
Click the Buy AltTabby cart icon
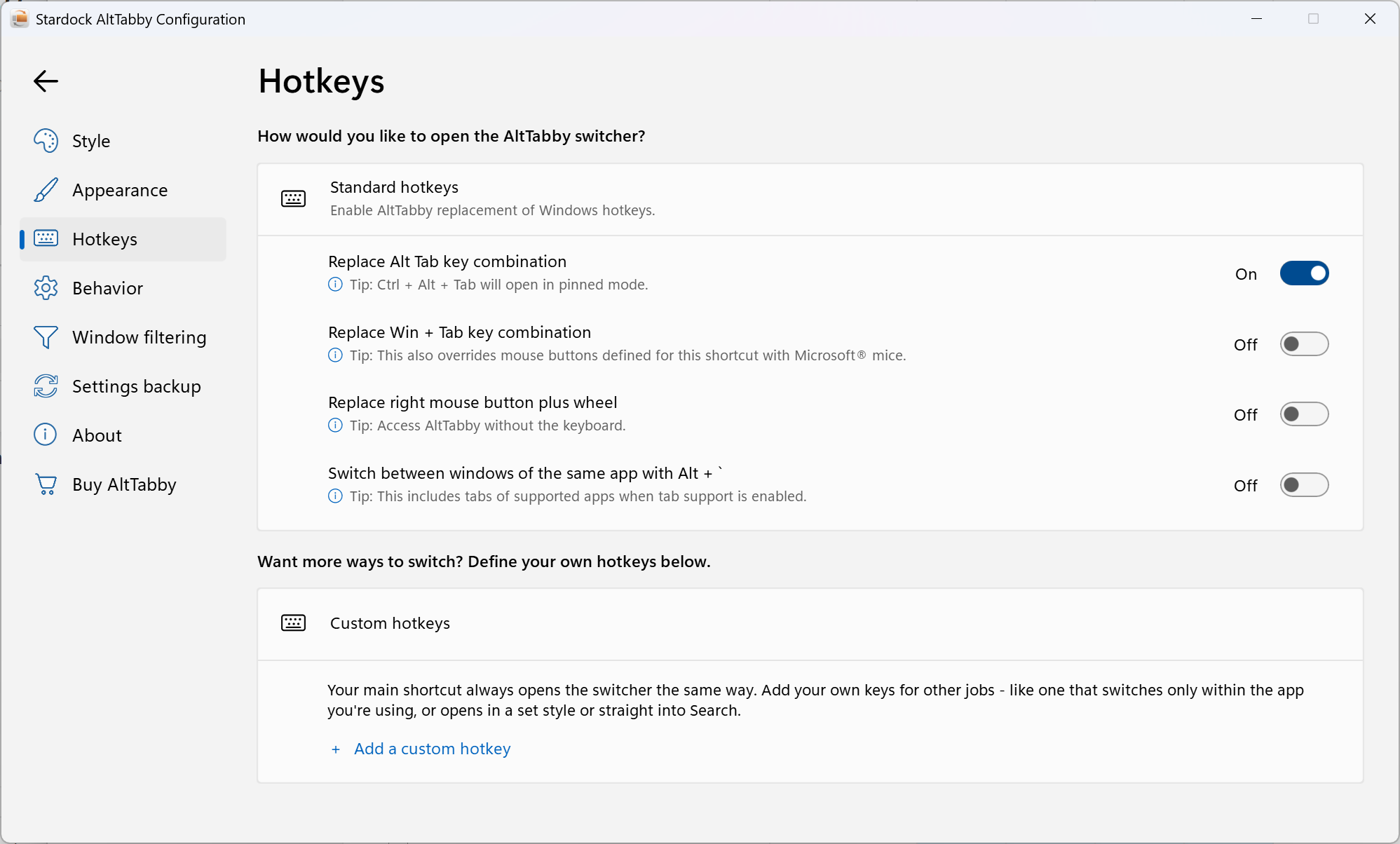(46, 484)
